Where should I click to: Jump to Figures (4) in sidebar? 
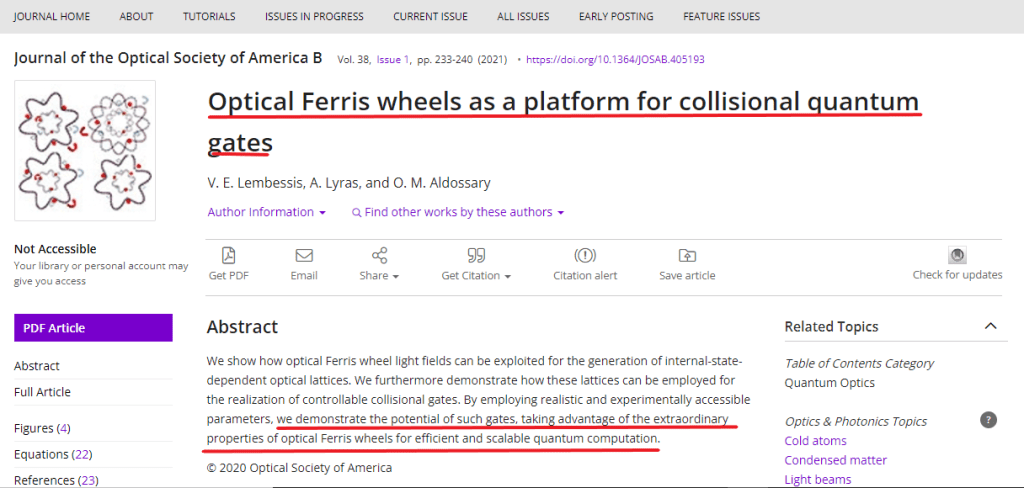(x=42, y=428)
